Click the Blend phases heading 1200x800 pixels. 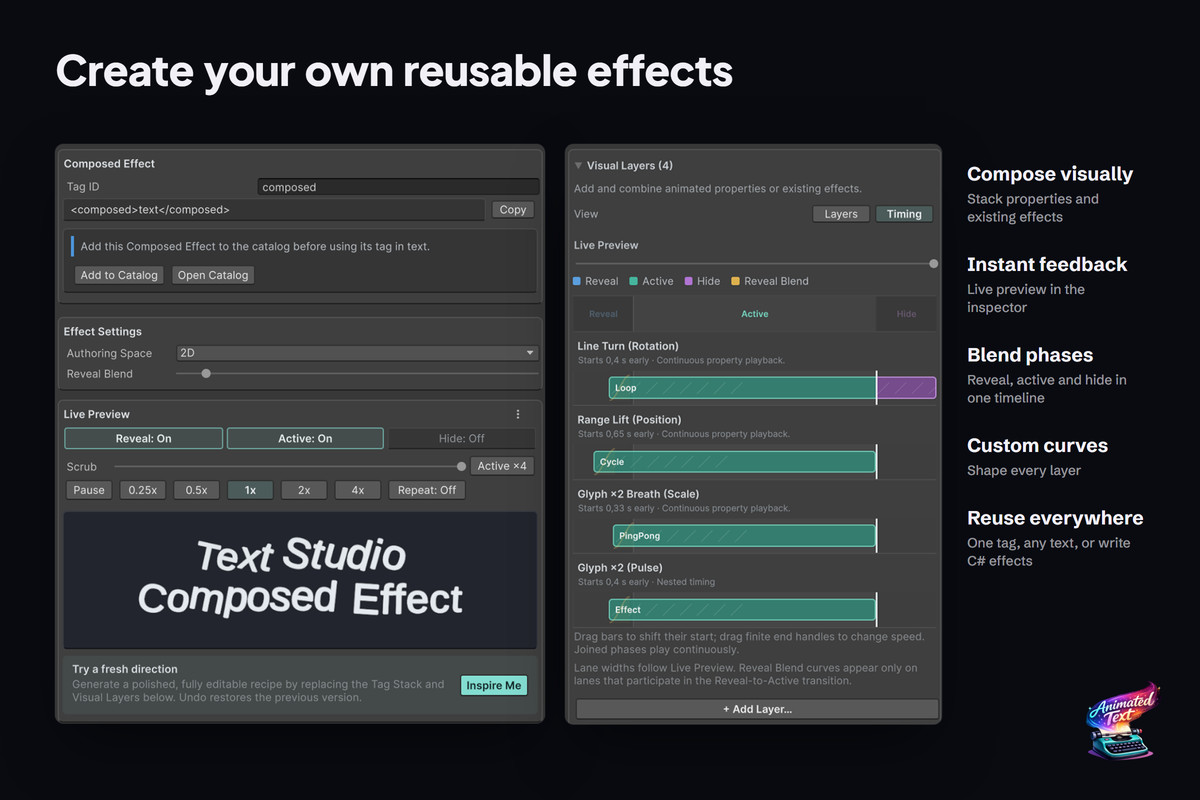pos(1030,355)
